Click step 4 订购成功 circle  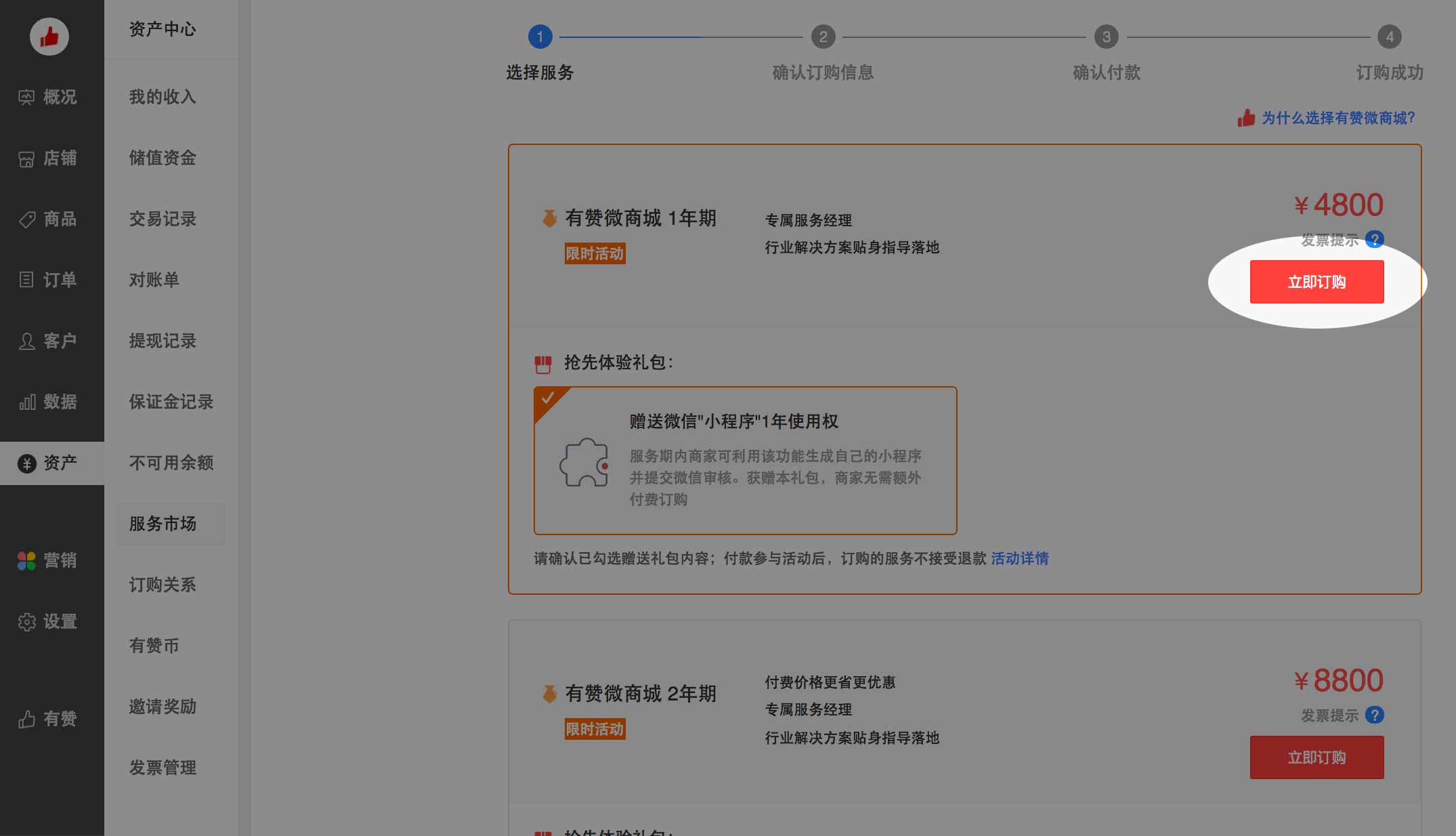point(1390,37)
